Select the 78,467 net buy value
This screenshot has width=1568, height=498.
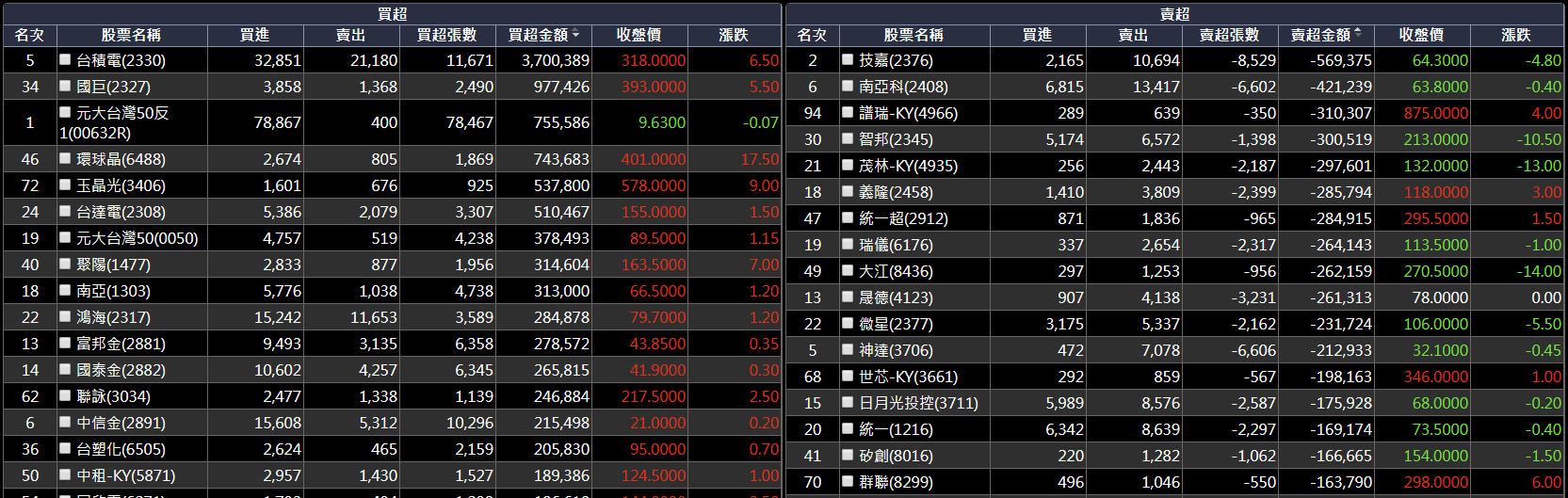point(469,122)
